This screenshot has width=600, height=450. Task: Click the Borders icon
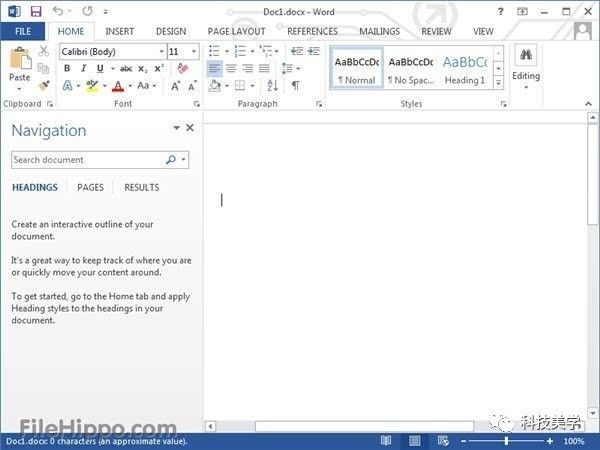pyautogui.click(x=240, y=85)
